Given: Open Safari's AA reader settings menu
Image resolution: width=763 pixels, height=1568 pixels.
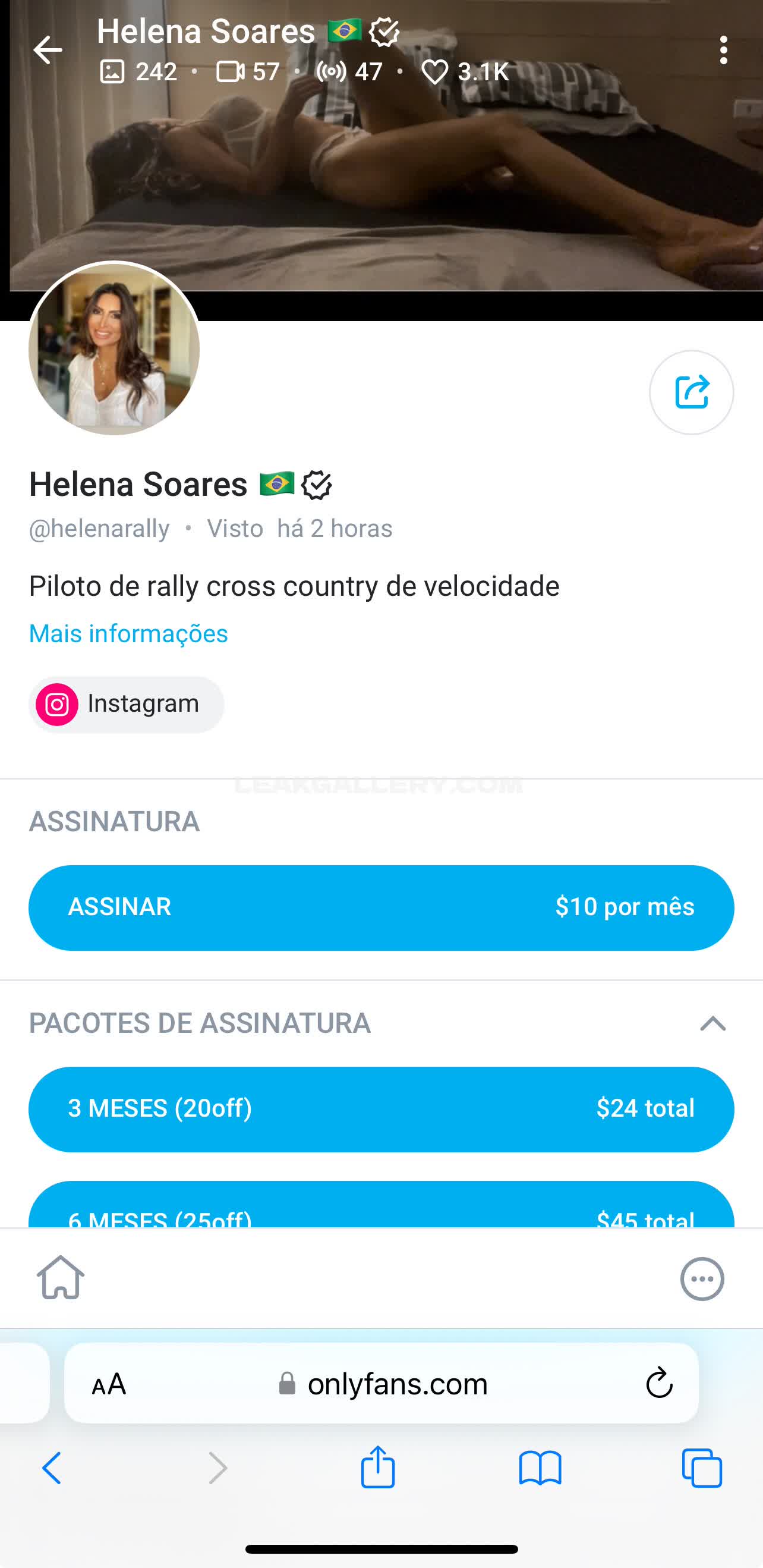Looking at the screenshot, I should click(x=109, y=1384).
